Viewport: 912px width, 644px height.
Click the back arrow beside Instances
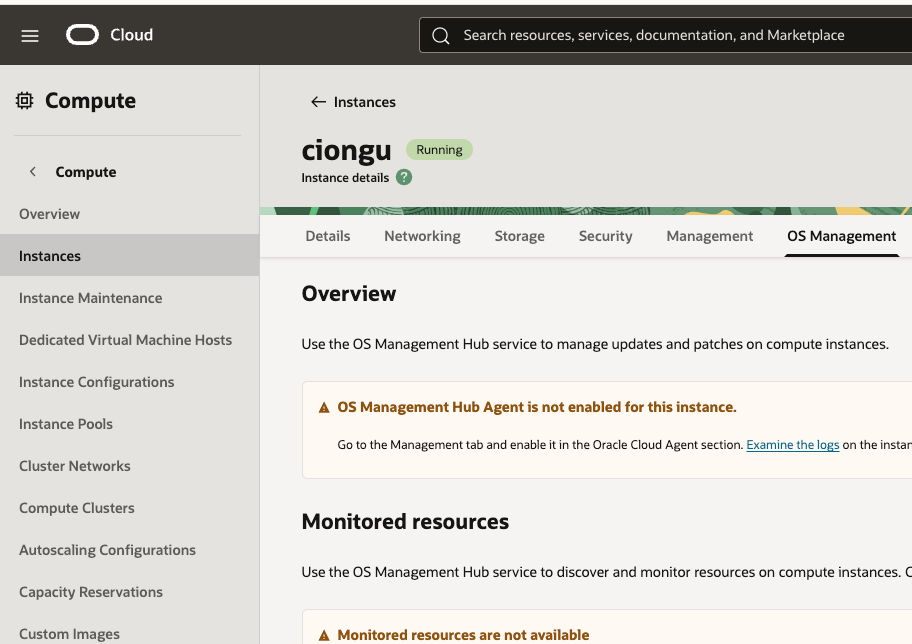coord(318,102)
